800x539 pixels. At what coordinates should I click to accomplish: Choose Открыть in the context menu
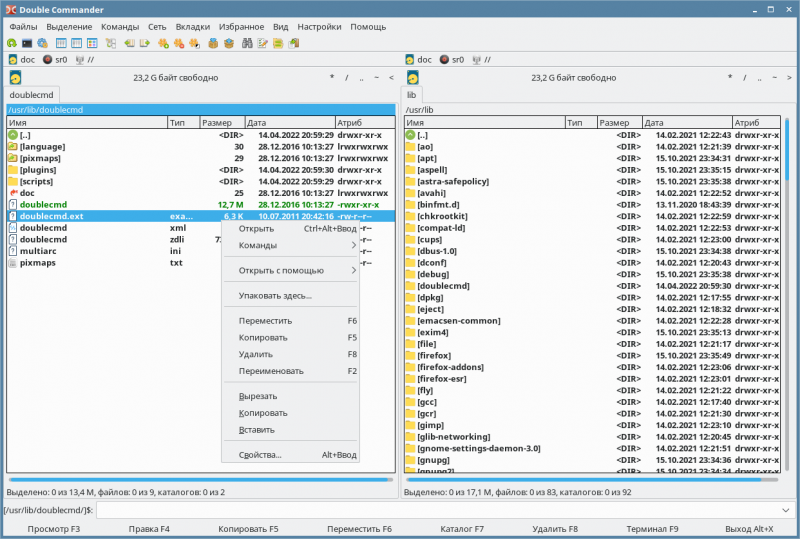pos(290,229)
